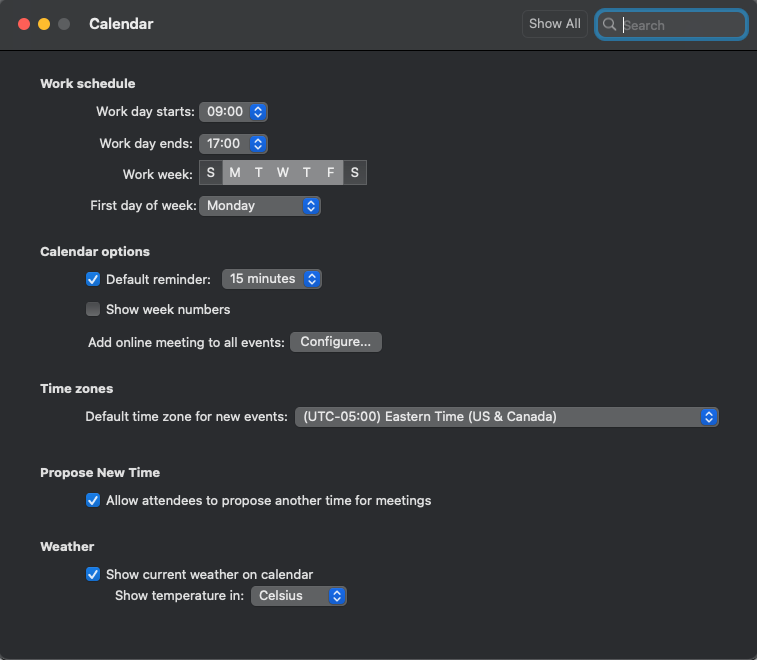This screenshot has width=757, height=660.
Task: Toggle Saturday in the work week
Action: (x=355, y=173)
